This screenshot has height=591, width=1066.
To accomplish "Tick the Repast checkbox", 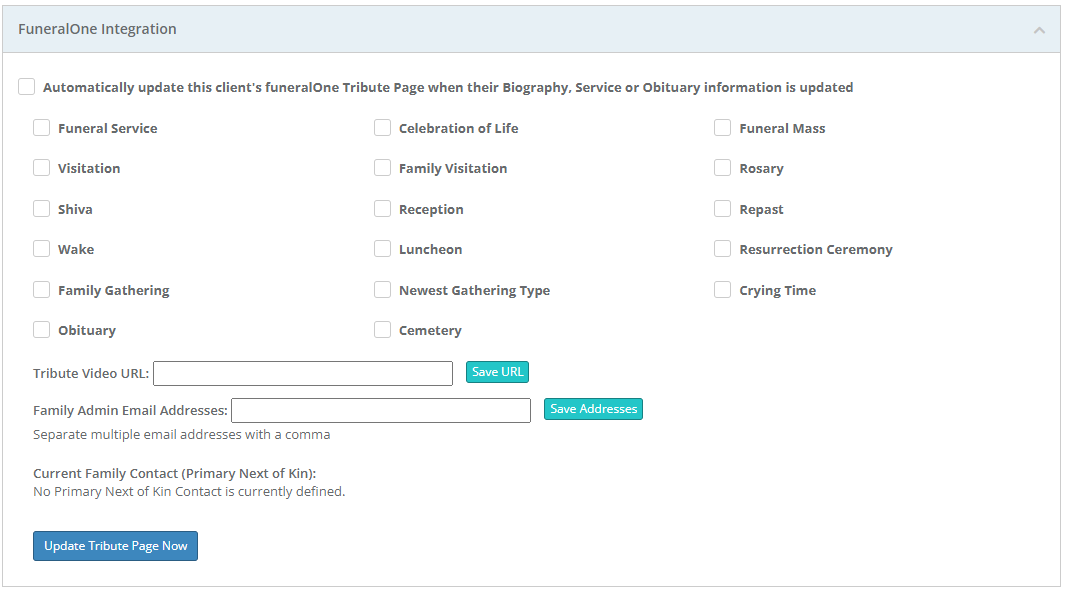I will [722, 209].
